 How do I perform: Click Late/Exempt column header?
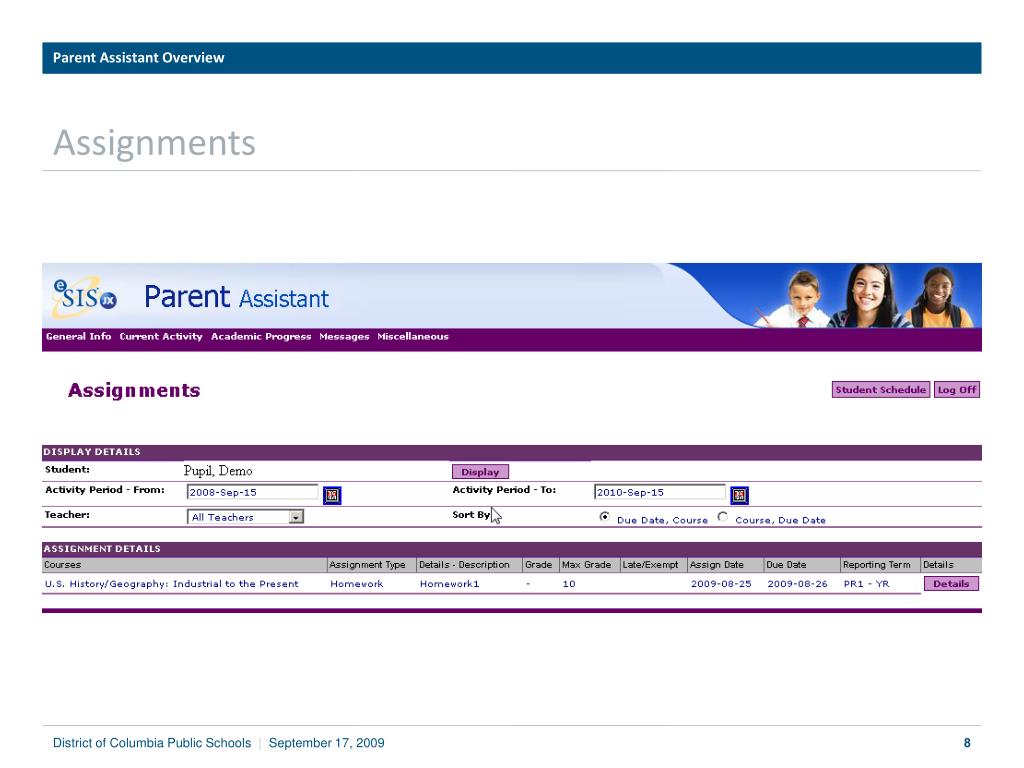654,565
